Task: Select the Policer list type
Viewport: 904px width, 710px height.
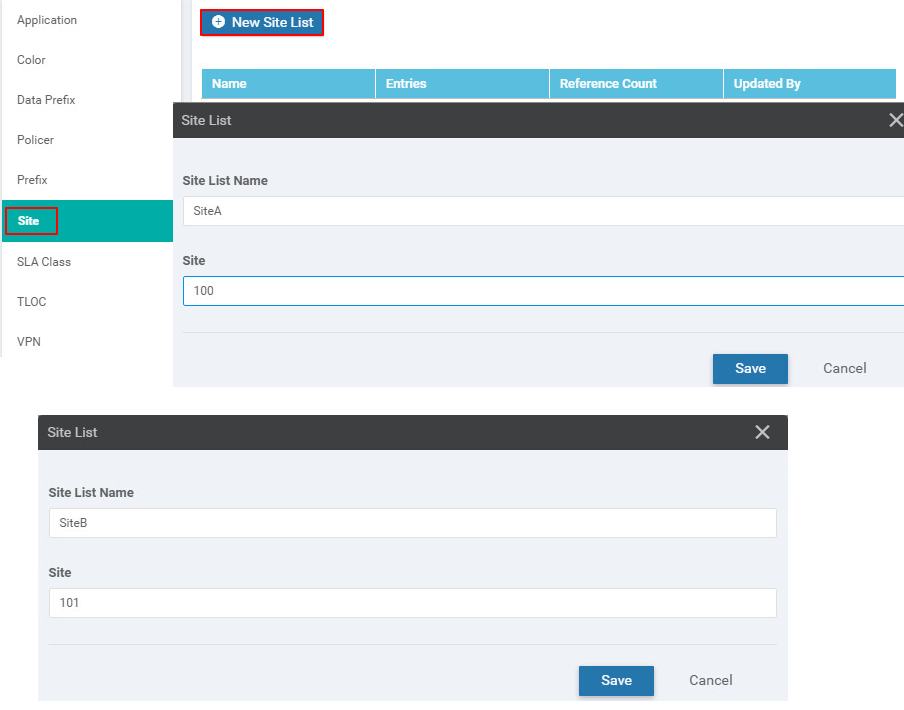Action: coord(35,140)
